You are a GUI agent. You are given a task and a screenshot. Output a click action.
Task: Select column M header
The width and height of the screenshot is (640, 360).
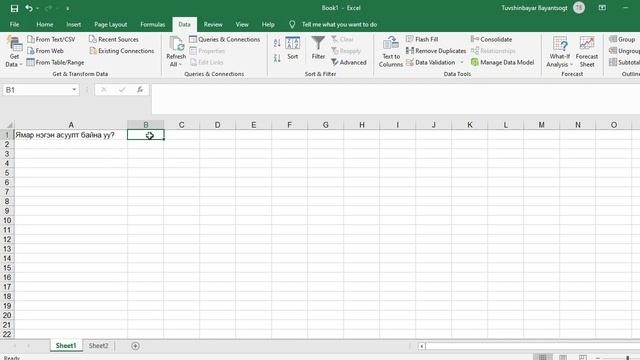tap(541, 125)
